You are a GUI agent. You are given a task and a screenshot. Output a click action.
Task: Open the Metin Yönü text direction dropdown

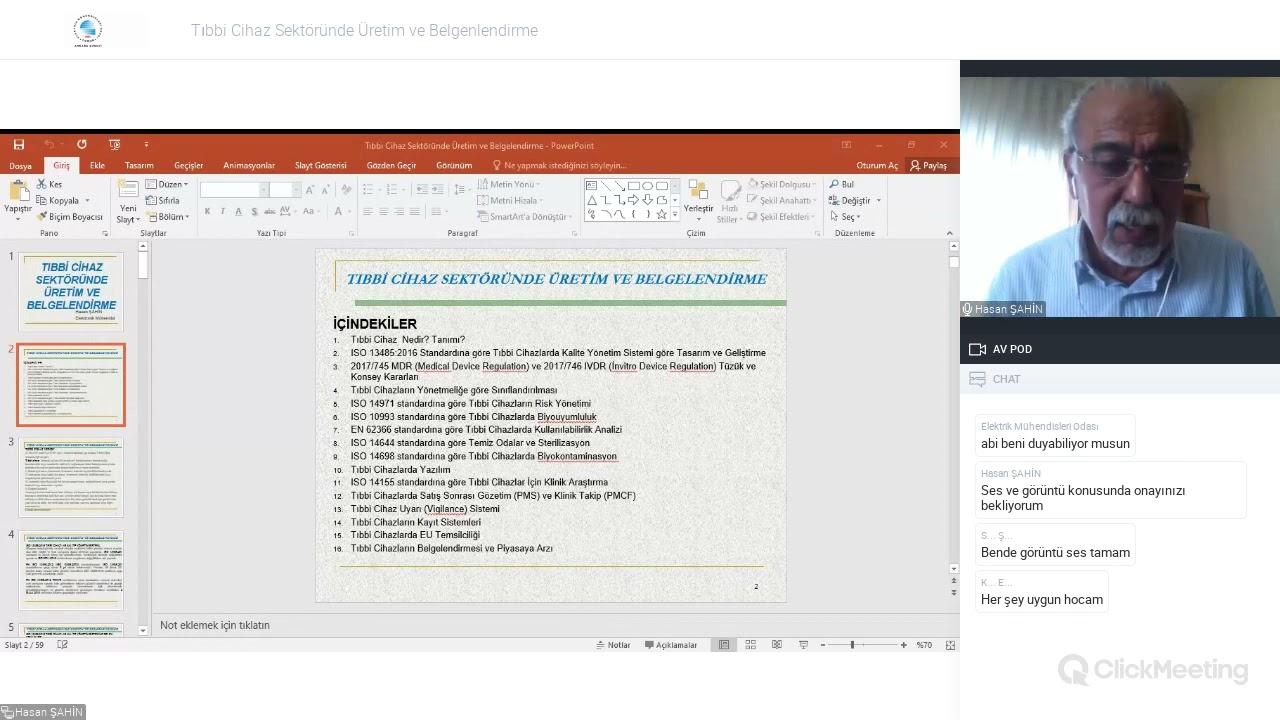click(508, 184)
